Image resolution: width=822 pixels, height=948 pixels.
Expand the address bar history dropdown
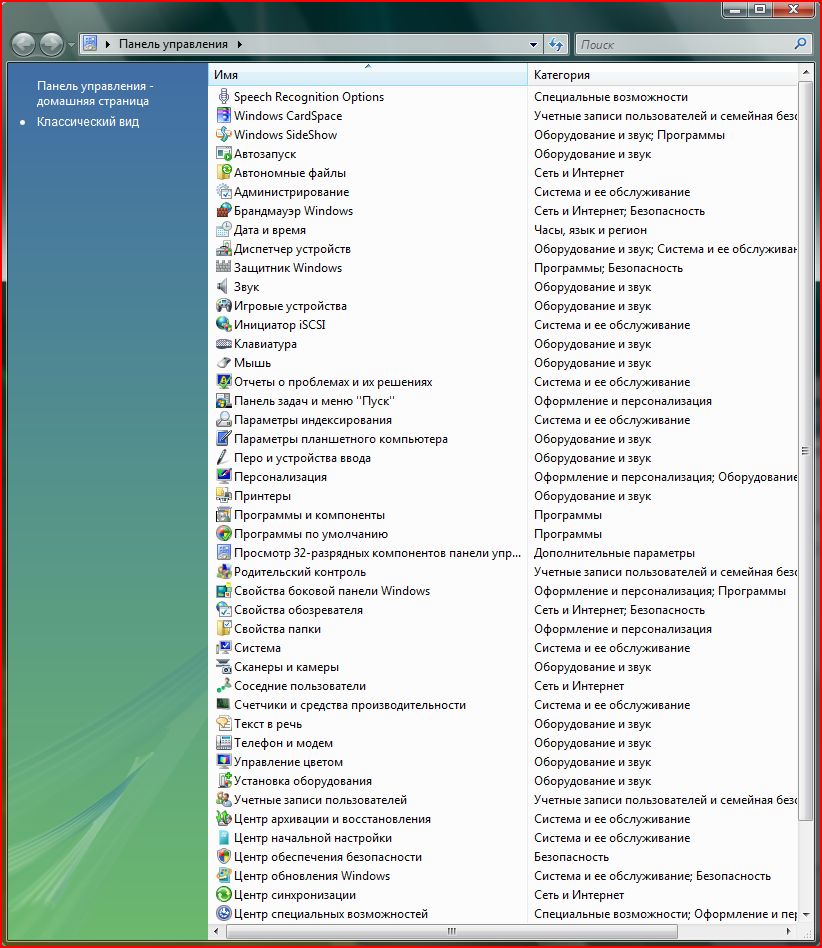click(534, 44)
